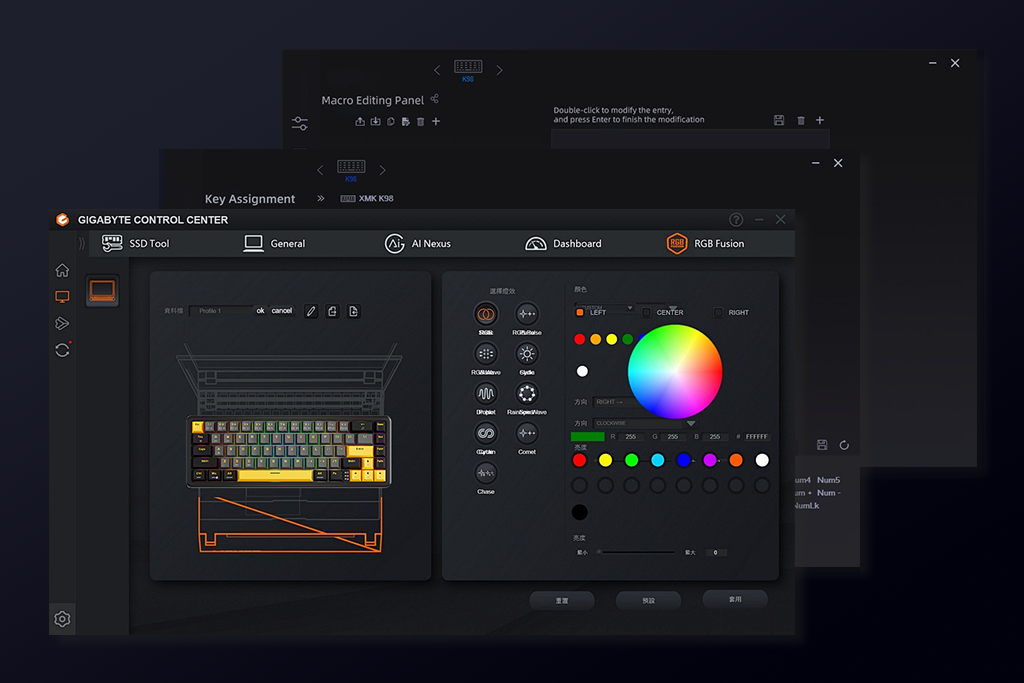The width and height of the screenshot is (1024, 683).
Task: Click the cancel button next to Profile 1
Action: pos(281,310)
